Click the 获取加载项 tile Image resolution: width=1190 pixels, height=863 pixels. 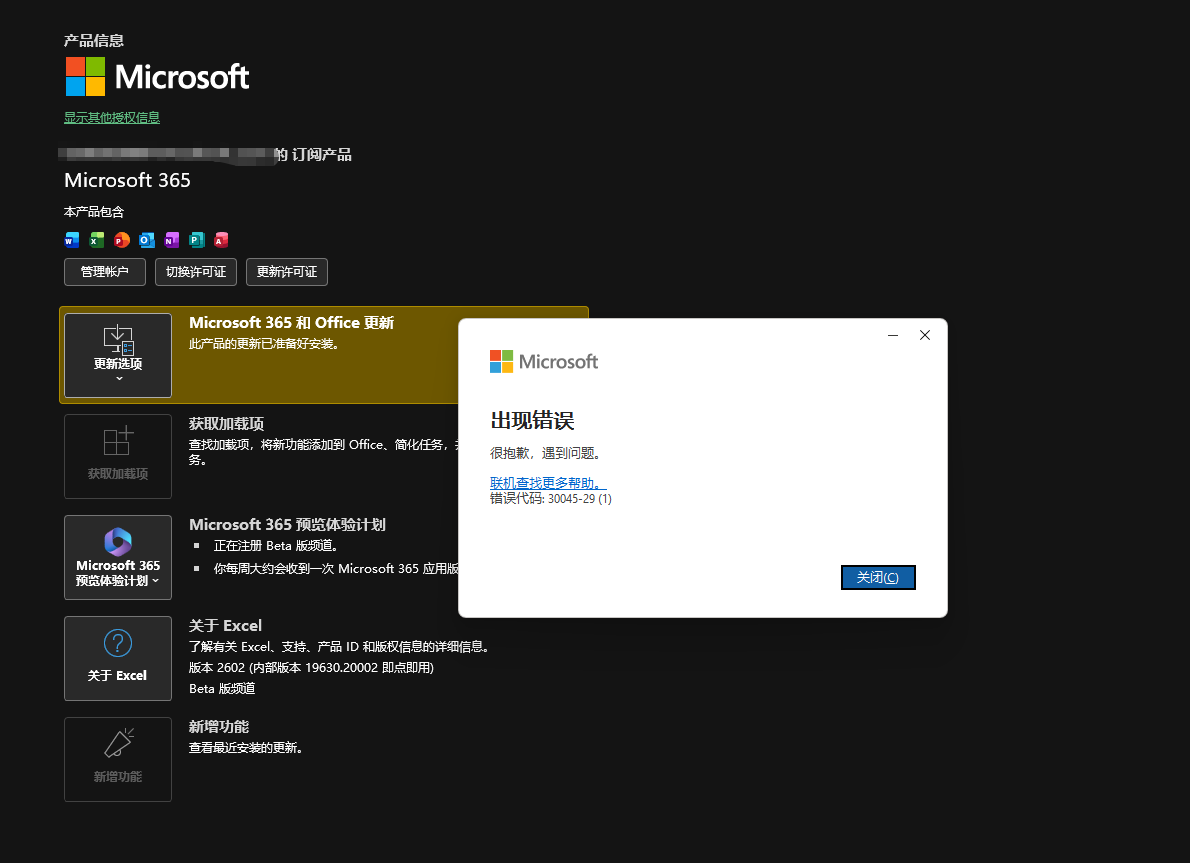pyautogui.click(x=118, y=456)
